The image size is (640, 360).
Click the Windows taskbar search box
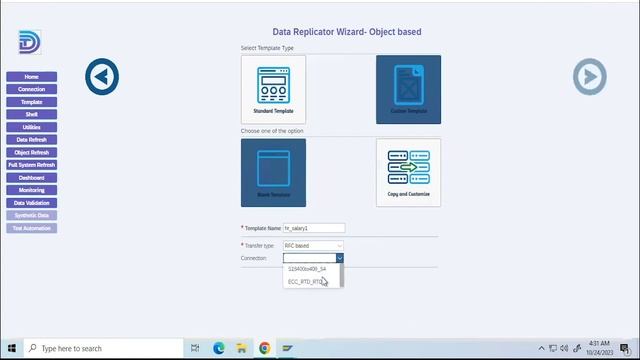coord(104,348)
